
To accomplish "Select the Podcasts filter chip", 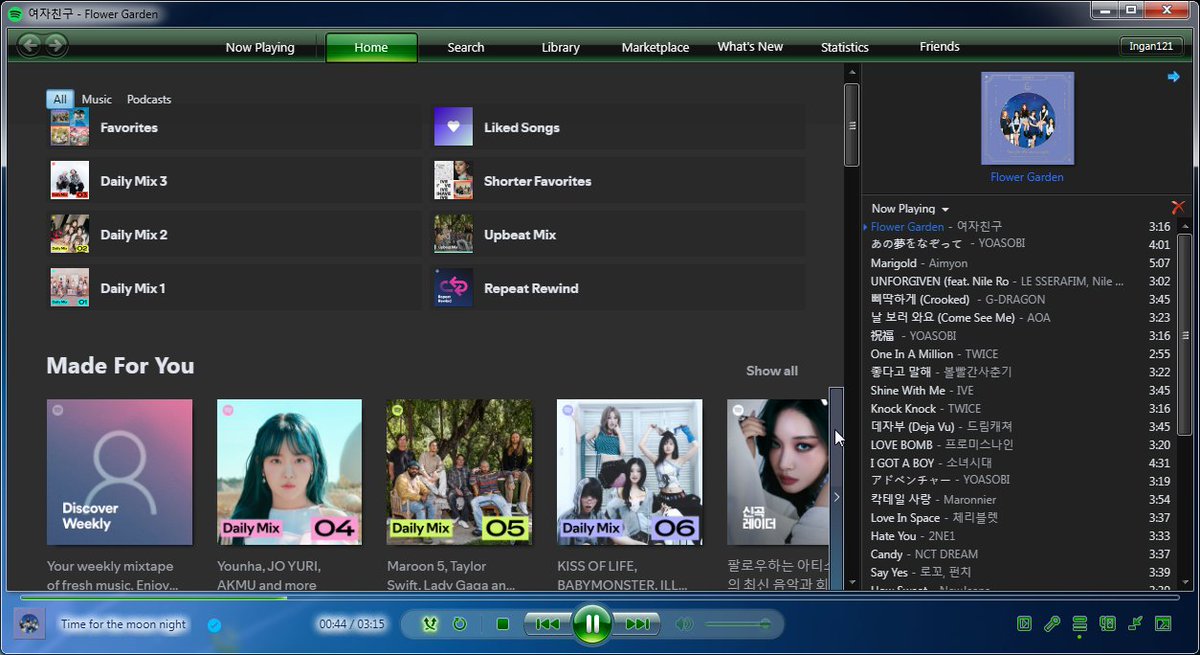I will tap(149, 99).
